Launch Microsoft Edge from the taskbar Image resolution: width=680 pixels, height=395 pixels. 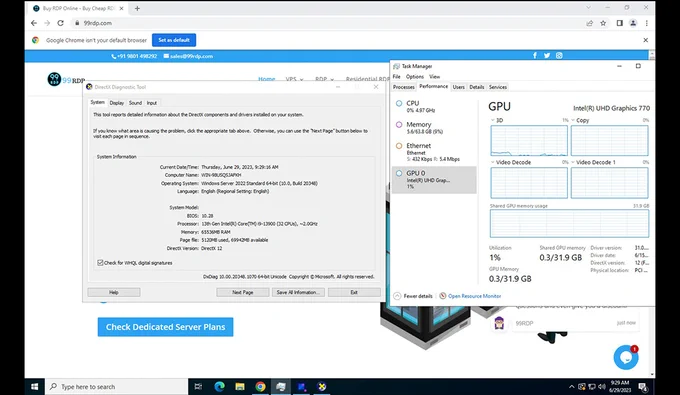219,386
